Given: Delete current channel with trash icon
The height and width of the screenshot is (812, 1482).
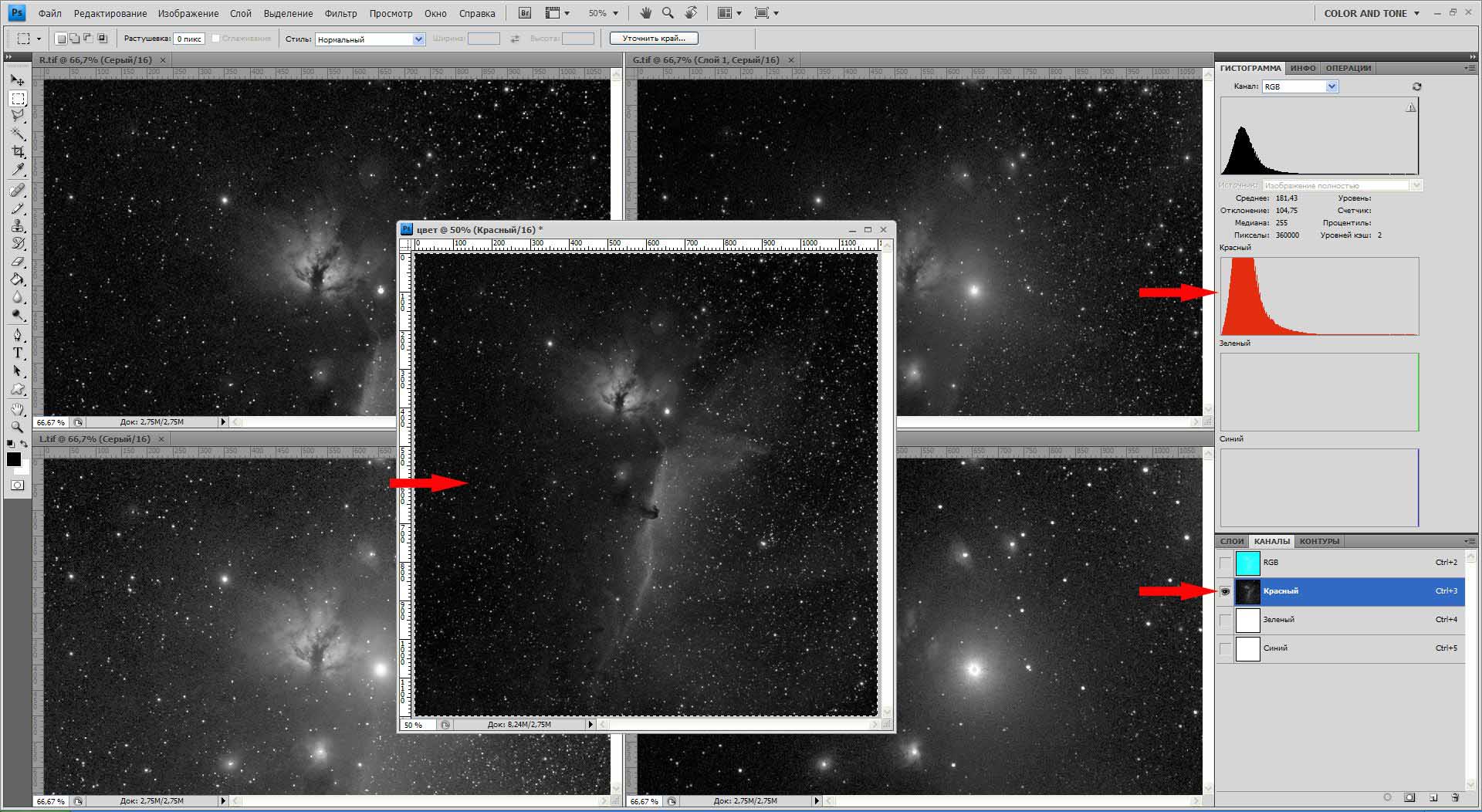Looking at the screenshot, I should pos(1455,797).
